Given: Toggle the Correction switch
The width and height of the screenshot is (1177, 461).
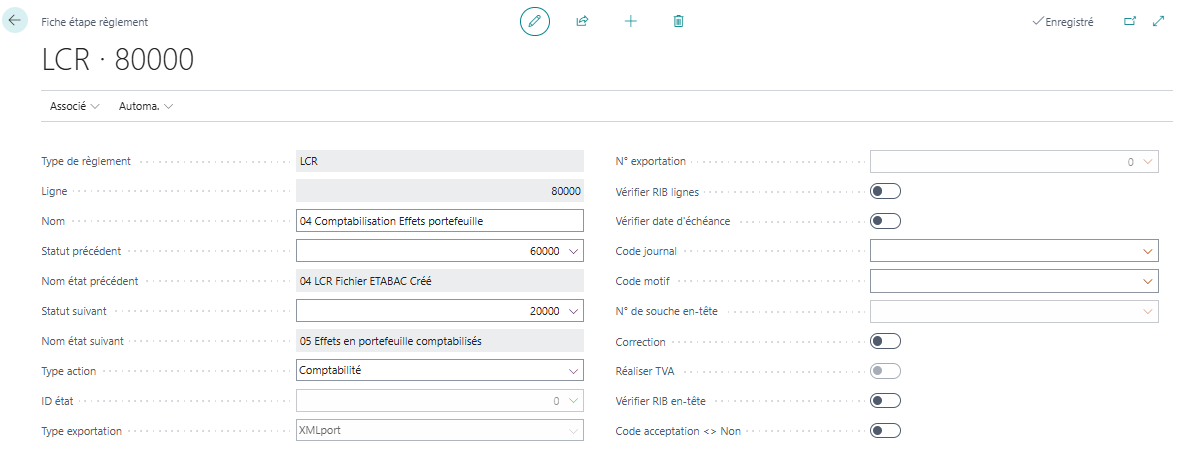Looking at the screenshot, I should [885, 341].
